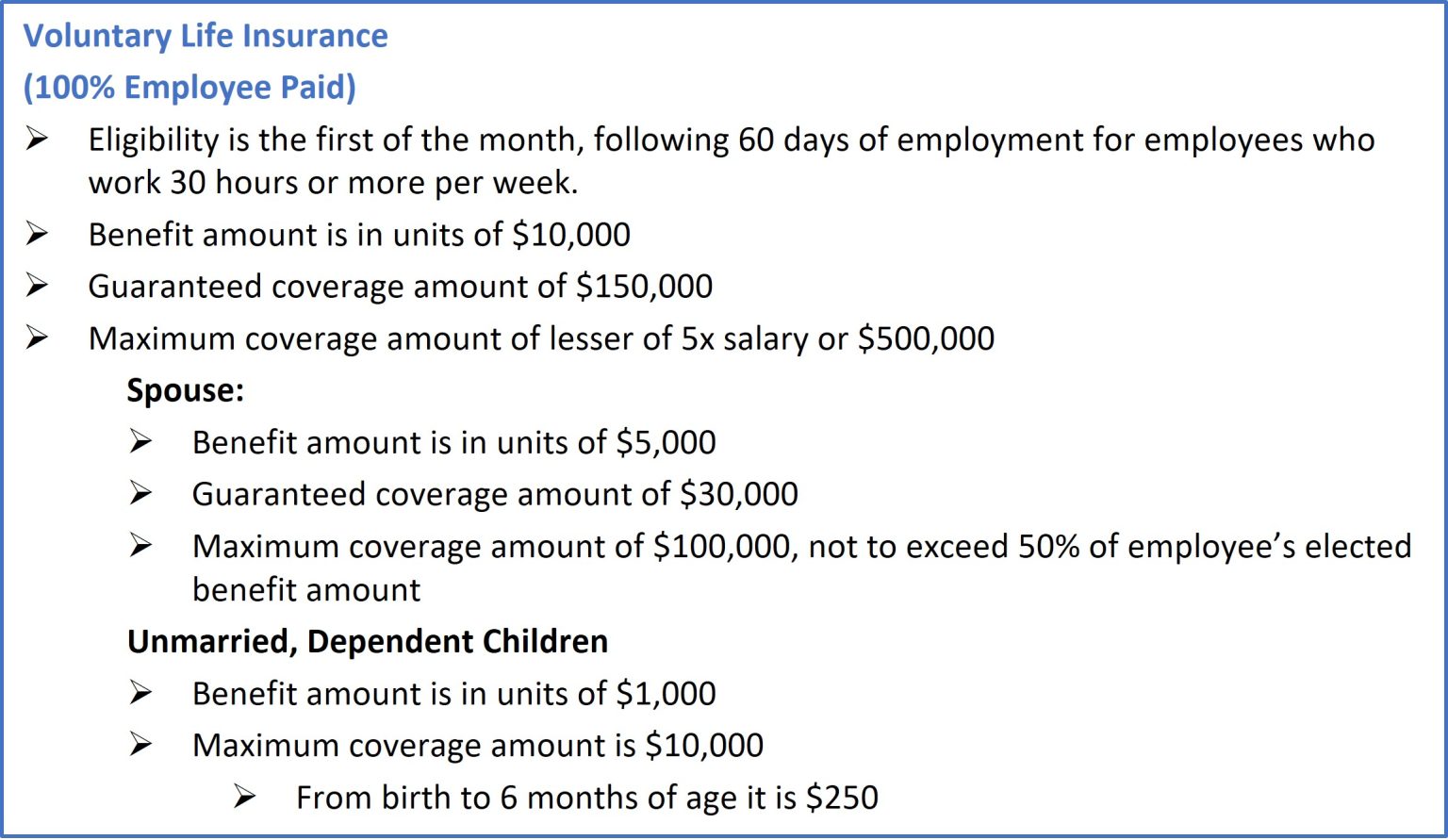Viewport: 1448px width, 840px height.
Task: Click the arrow bullet beside Eligibility line
Action: coord(37,140)
